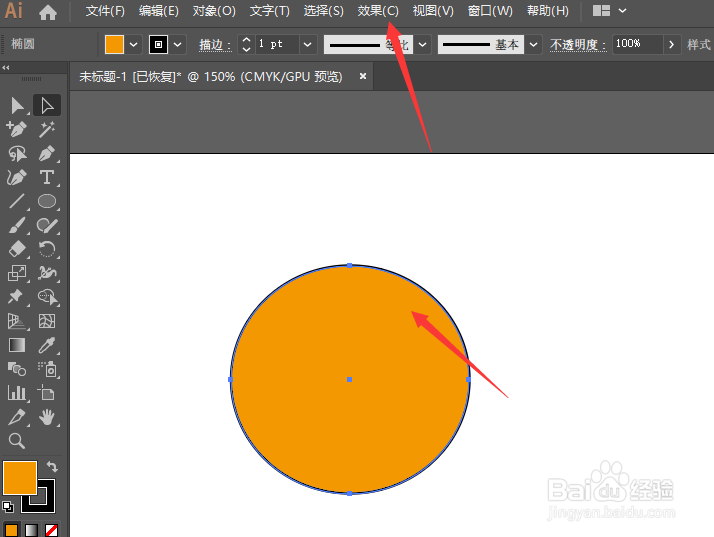This screenshot has width=714, height=537.
Task: Click the large orange fill swatch
Action: click(19, 477)
